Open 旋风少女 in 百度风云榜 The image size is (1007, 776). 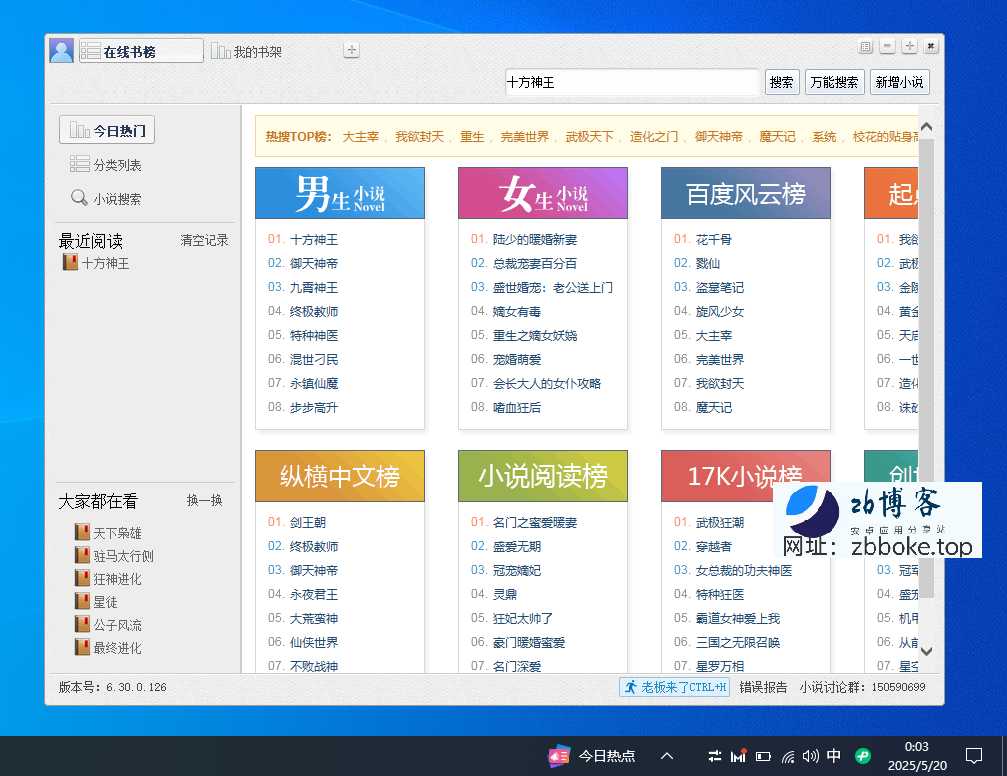pos(720,312)
